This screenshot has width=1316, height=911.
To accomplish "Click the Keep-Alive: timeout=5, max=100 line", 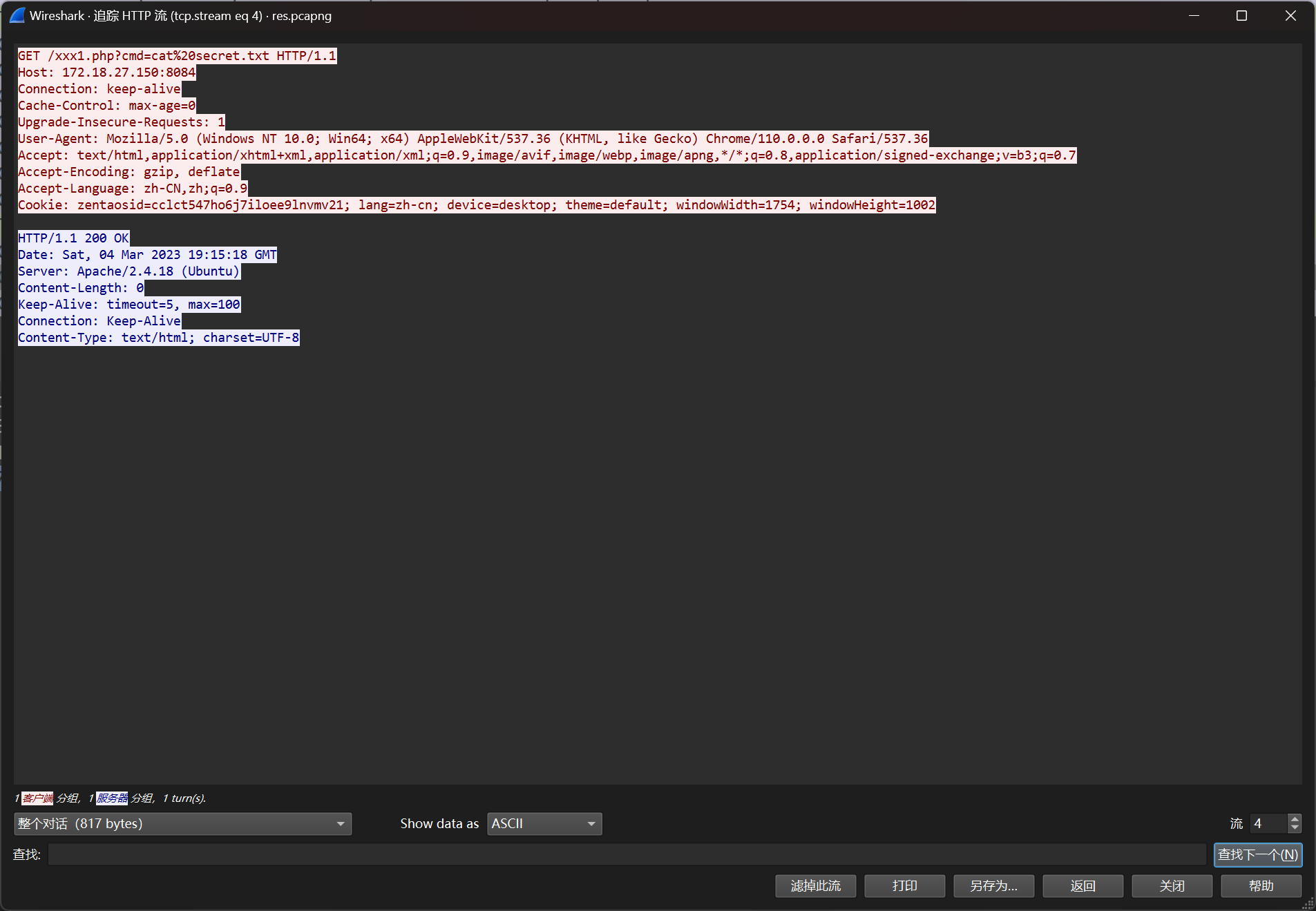I will point(129,305).
